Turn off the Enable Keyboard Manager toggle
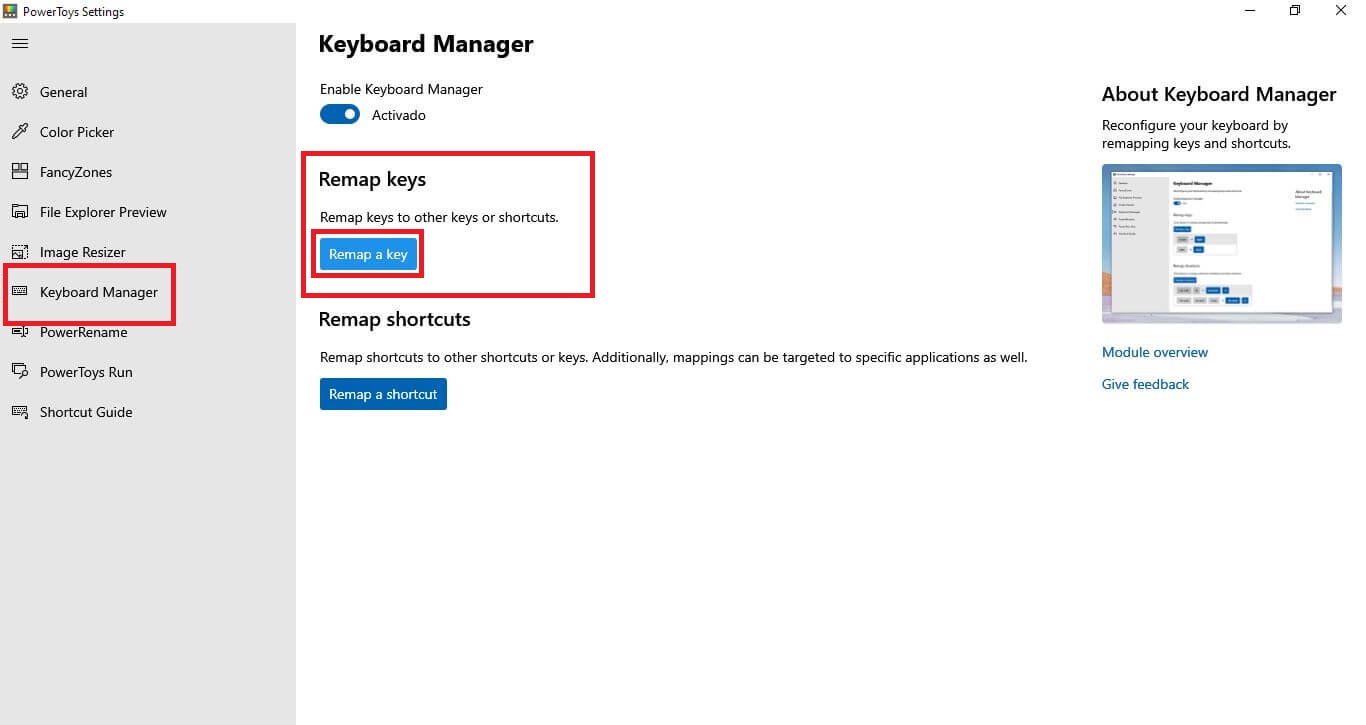This screenshot has height=725, width=1366. [x=340, y=115]
